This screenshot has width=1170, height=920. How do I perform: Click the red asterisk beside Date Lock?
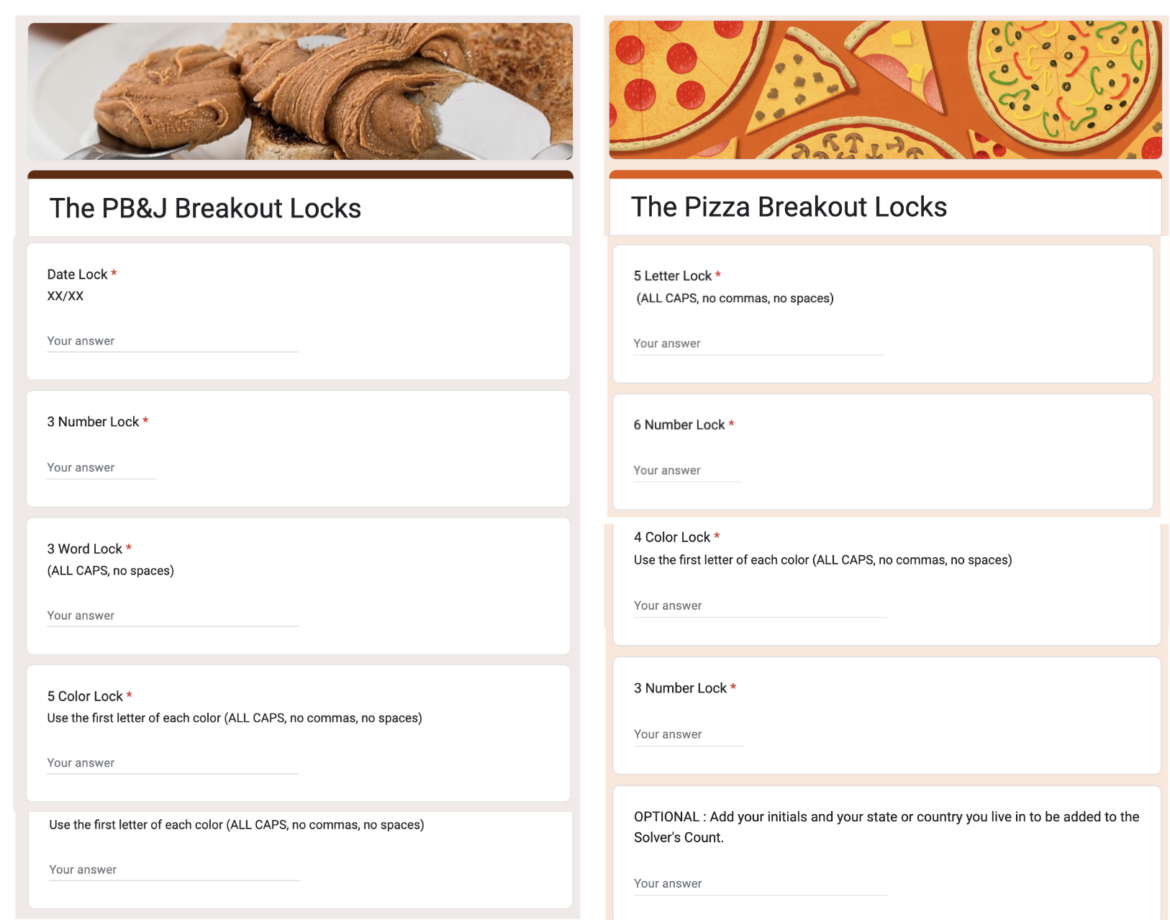112,273
